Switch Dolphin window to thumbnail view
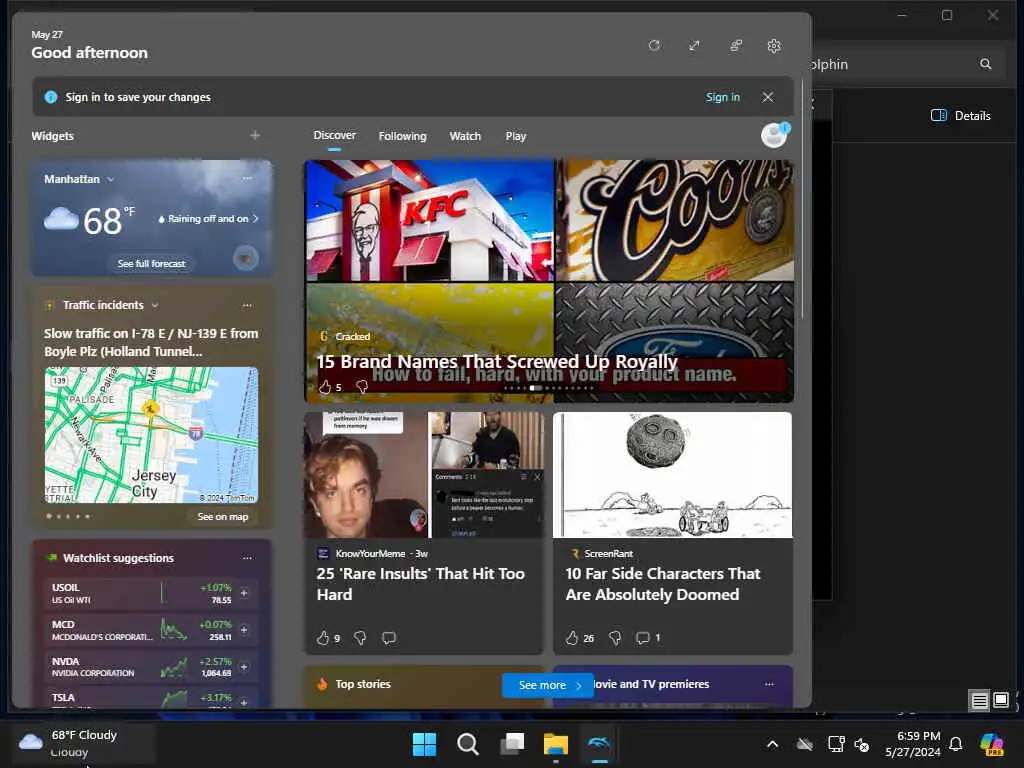The width and height of the screenshot is (1024, 768). (x=1001, y=701)
